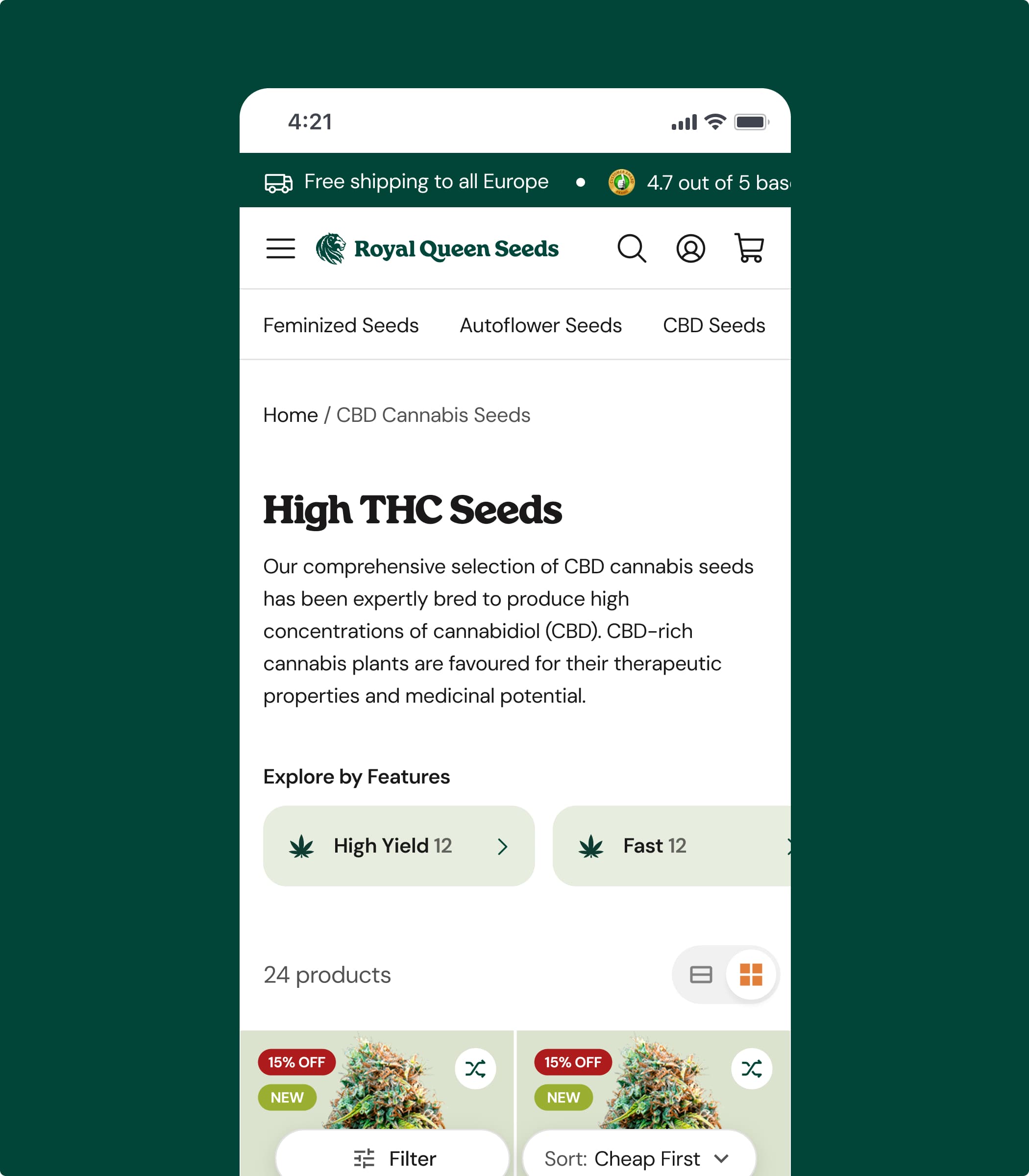
Task: Open the search magnifier icon
Action: coord(632,248)
